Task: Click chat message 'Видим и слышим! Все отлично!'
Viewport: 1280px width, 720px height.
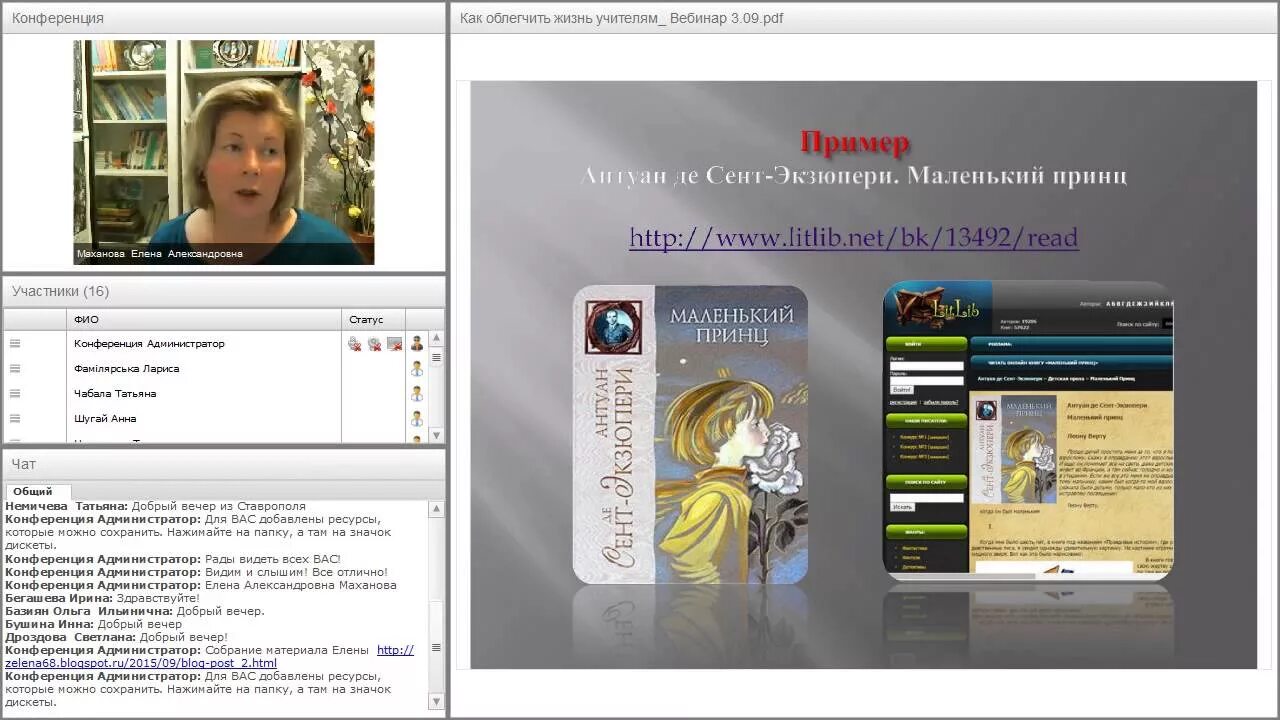Action: tap(196, 572)
